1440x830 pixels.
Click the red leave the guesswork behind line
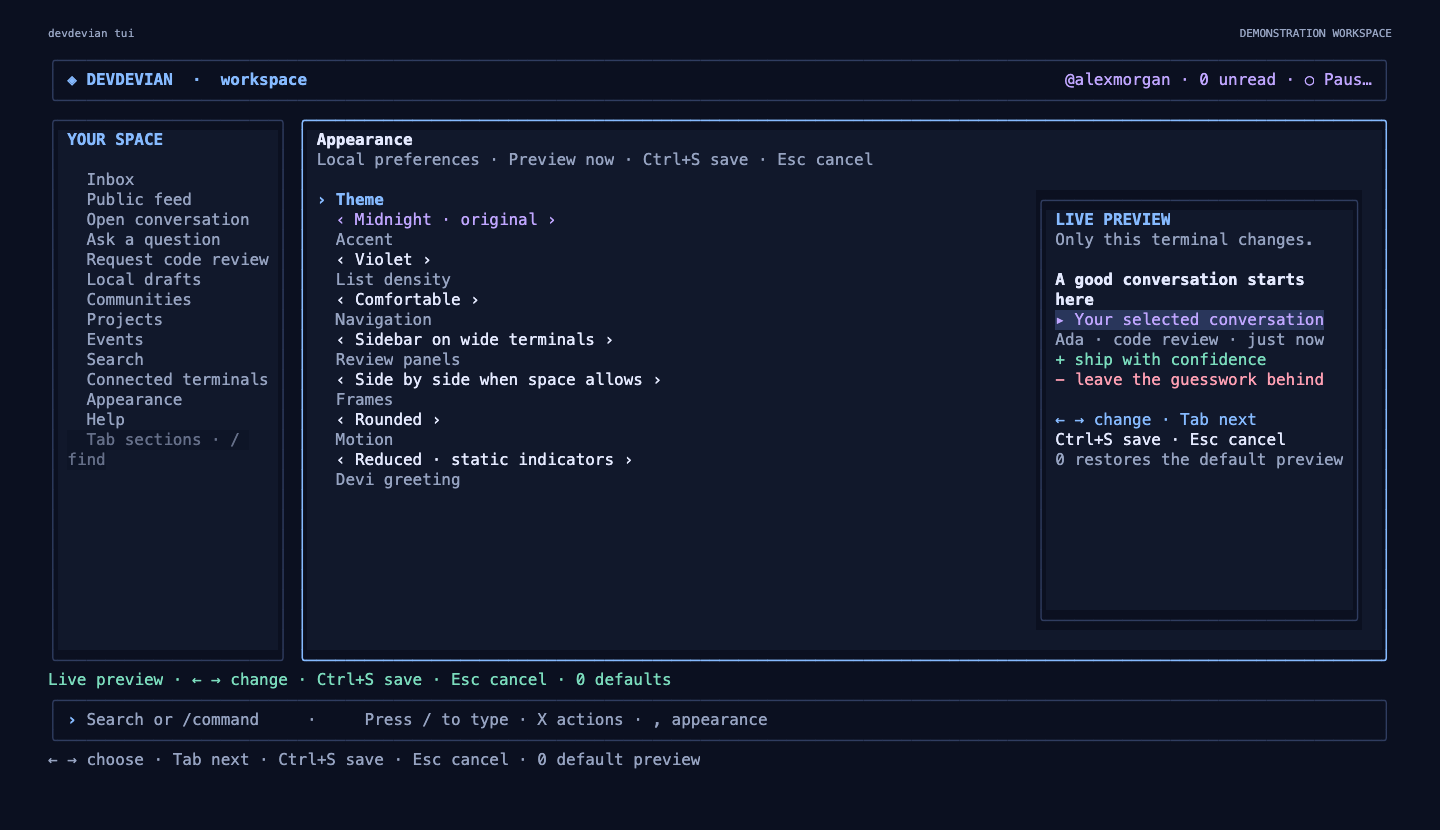click(x=1190, y=380)
